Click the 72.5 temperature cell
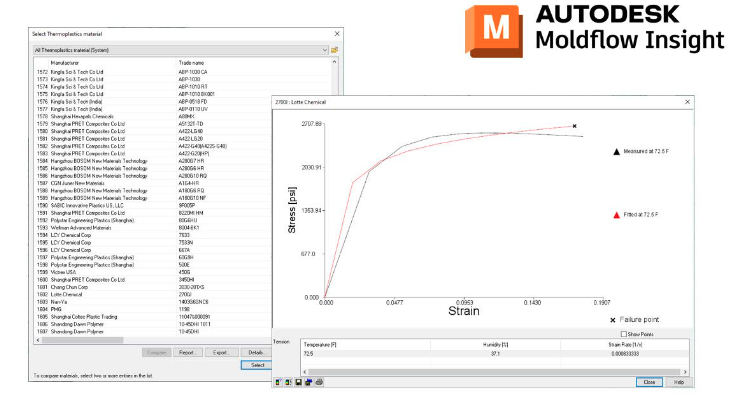Screen dimensions: 729x405 click(x=365, y=354)
